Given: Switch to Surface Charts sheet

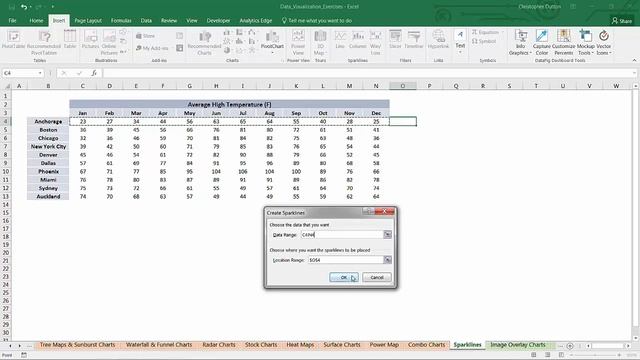Looking at the screenshot, I should coord(342,345).
